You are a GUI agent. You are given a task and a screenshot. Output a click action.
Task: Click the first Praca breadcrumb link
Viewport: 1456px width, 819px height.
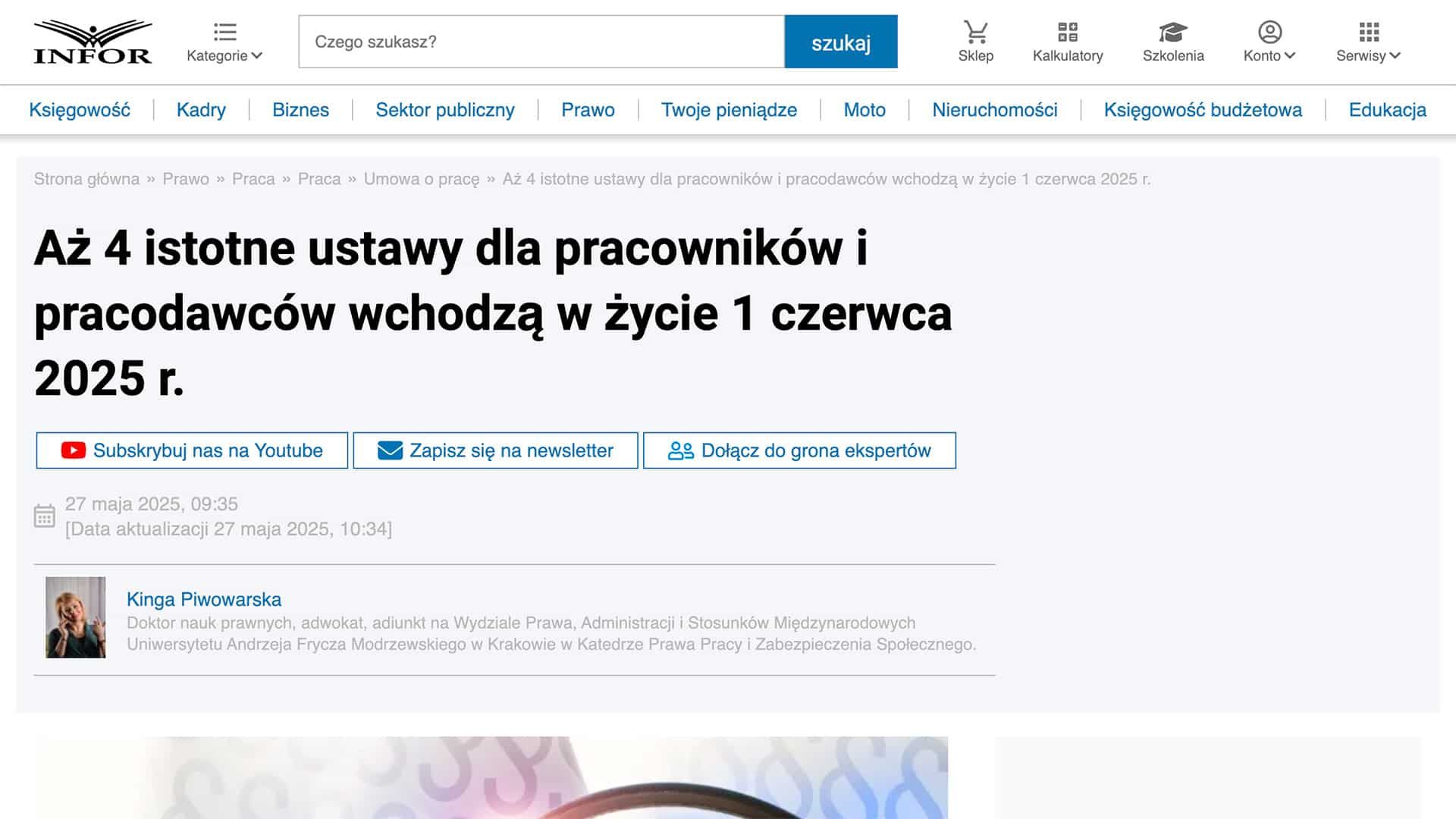(x=253, y=179)
